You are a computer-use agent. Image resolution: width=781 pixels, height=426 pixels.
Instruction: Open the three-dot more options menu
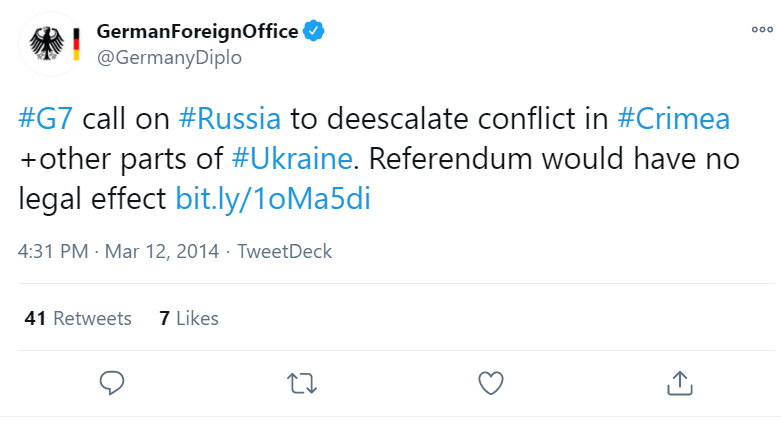[762, 30]
